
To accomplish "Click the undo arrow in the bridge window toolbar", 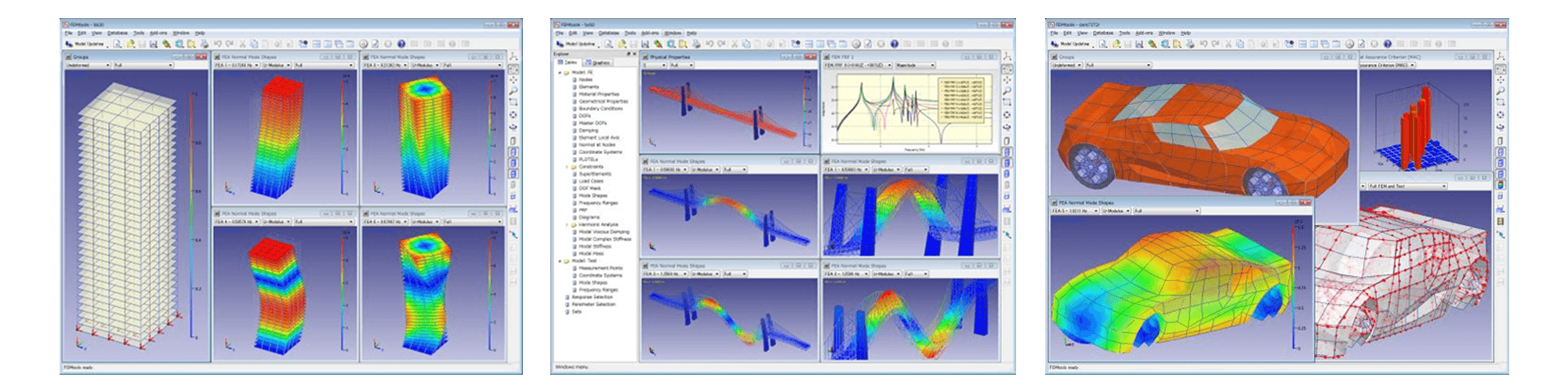I will coord(709,44).
